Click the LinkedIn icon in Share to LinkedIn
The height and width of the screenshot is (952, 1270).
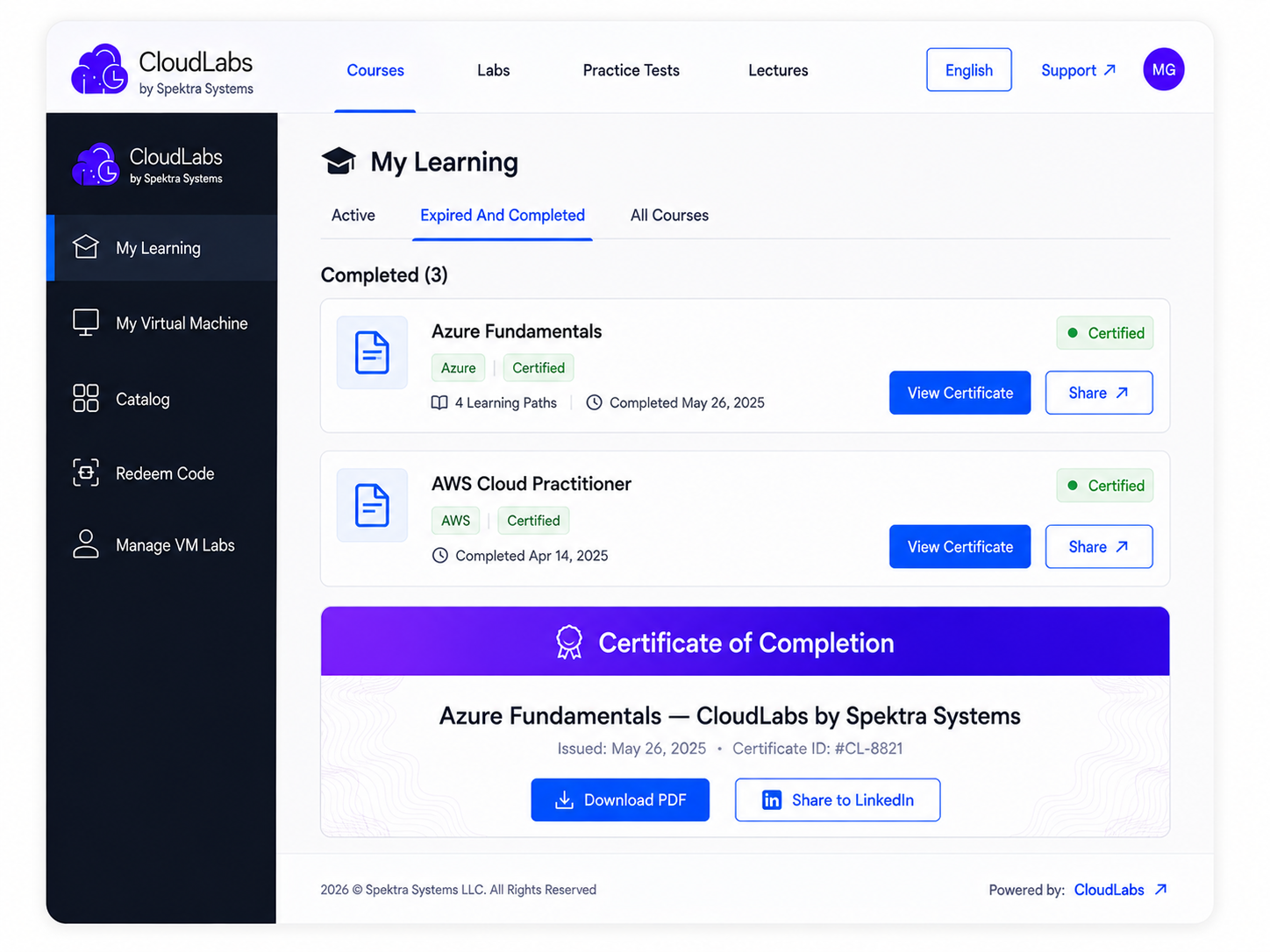coord(772,799)
